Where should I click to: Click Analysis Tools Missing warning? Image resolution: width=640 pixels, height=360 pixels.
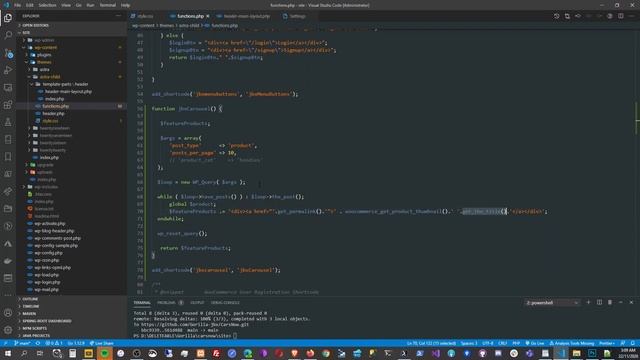572,343
